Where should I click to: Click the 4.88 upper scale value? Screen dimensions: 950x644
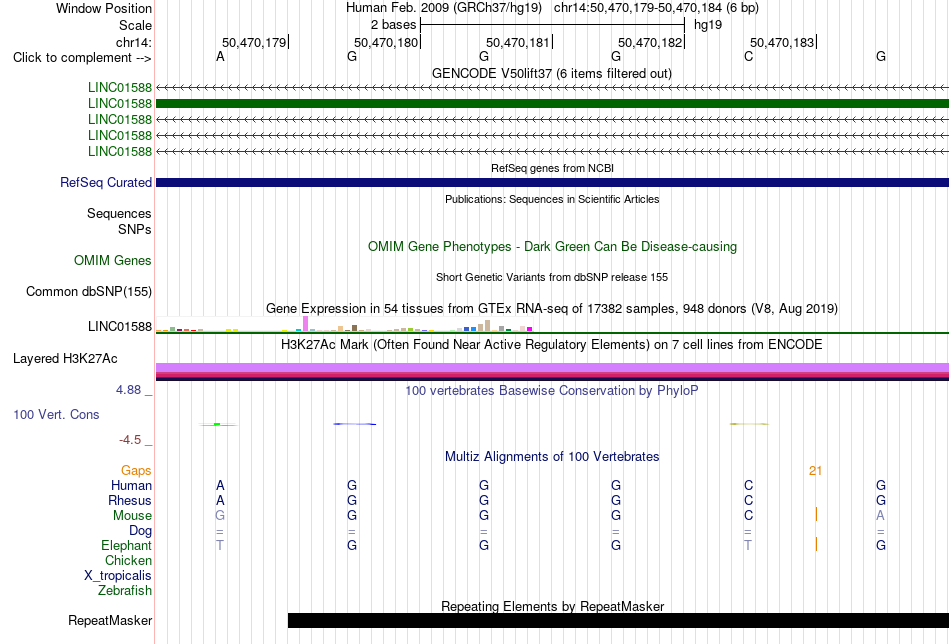(128, 390)
